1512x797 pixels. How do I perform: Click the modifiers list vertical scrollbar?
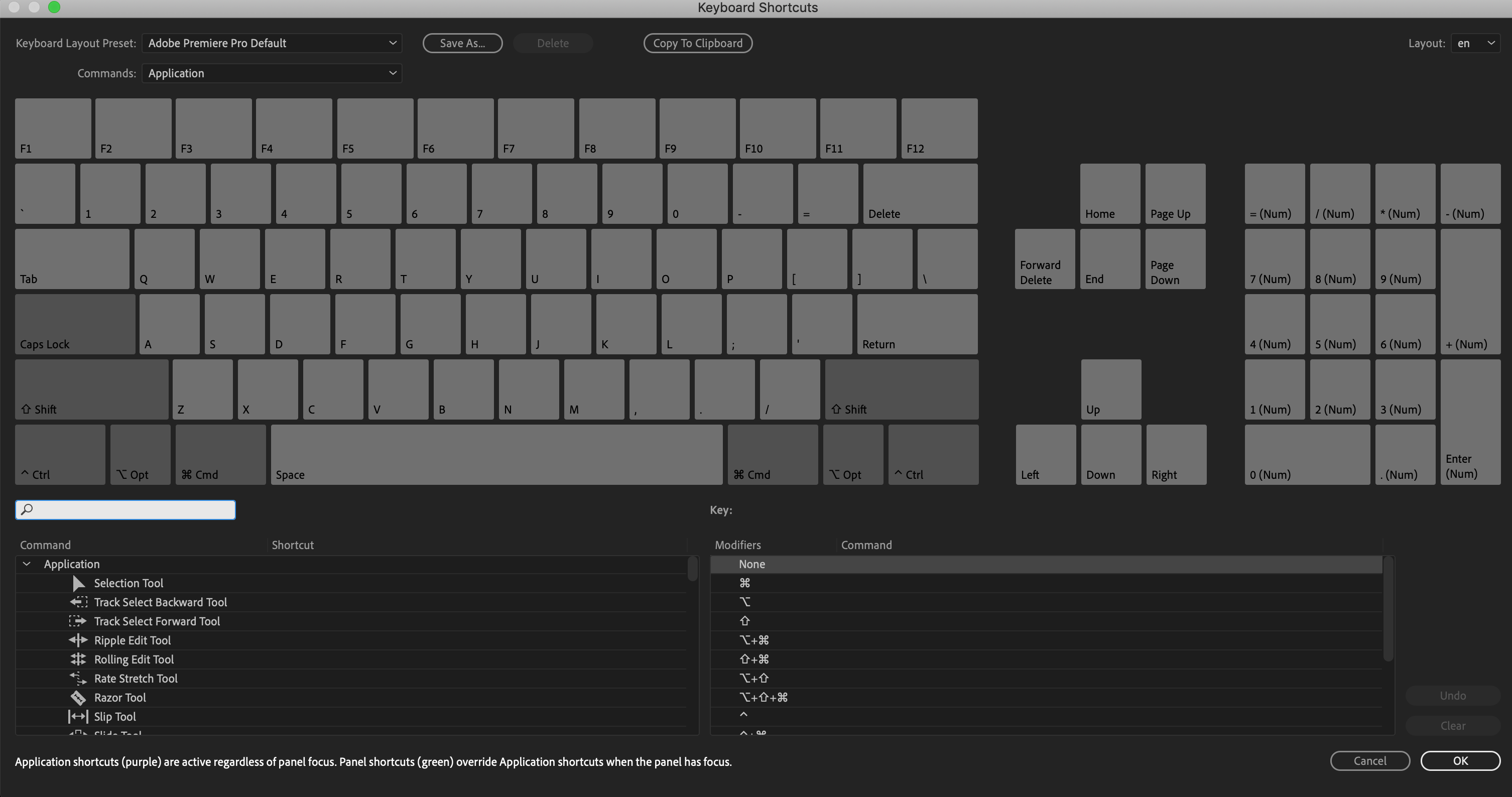(x=1388, y=609)
